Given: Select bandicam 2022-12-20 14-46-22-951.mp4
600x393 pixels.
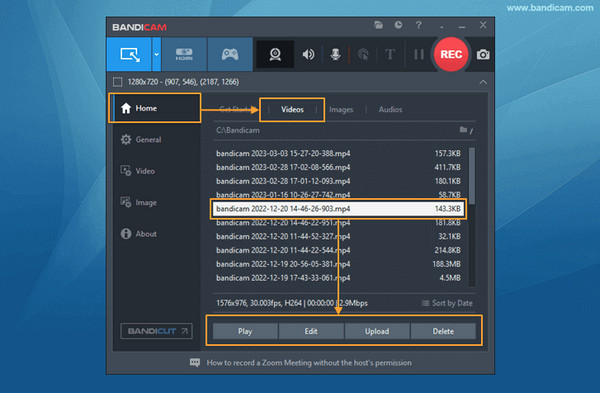Looking at the screenshot, I should [338, 223].
